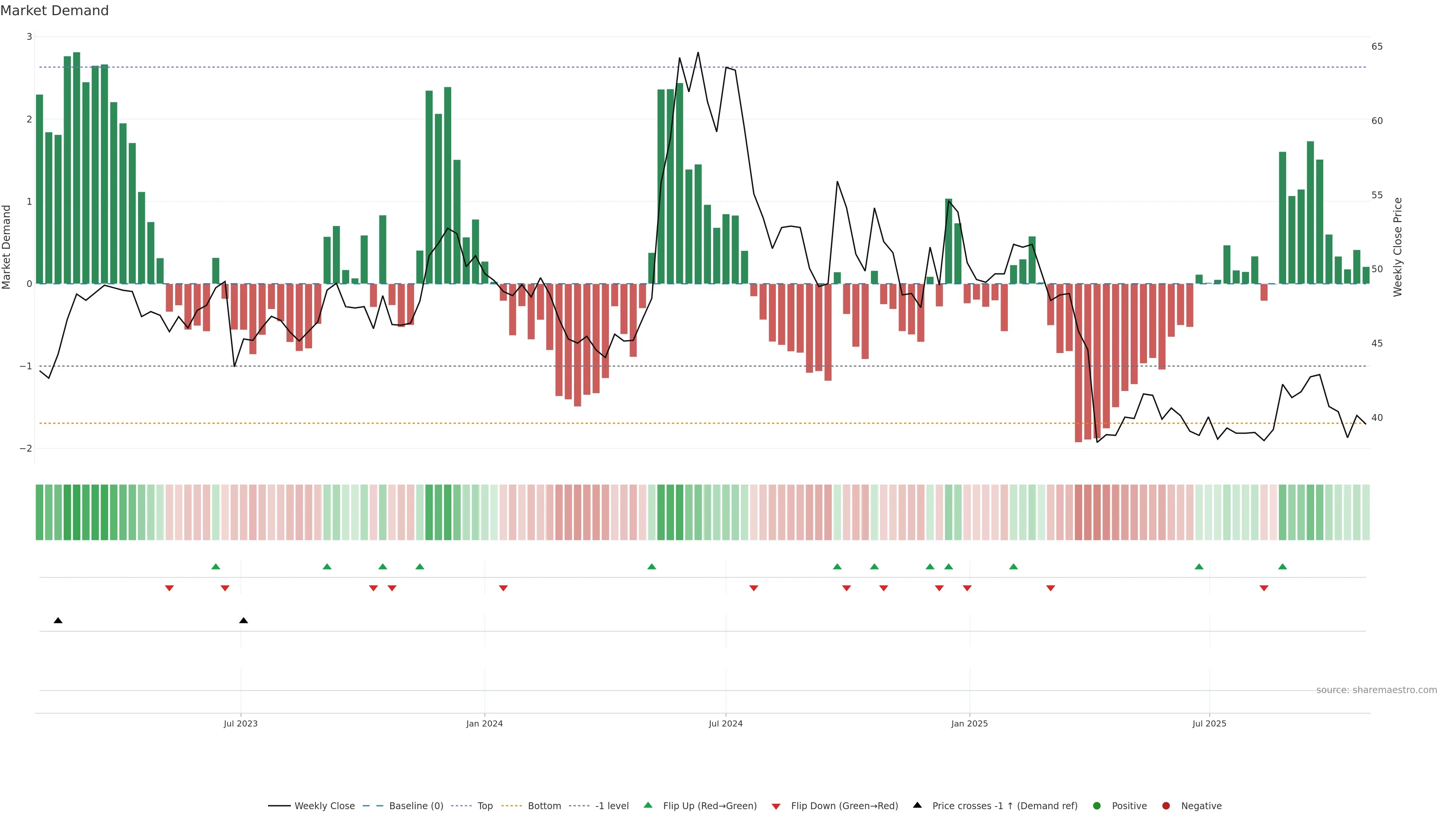
Task: Click the black triangle marker near Jul 2023
Action: (x=243, y=621)
